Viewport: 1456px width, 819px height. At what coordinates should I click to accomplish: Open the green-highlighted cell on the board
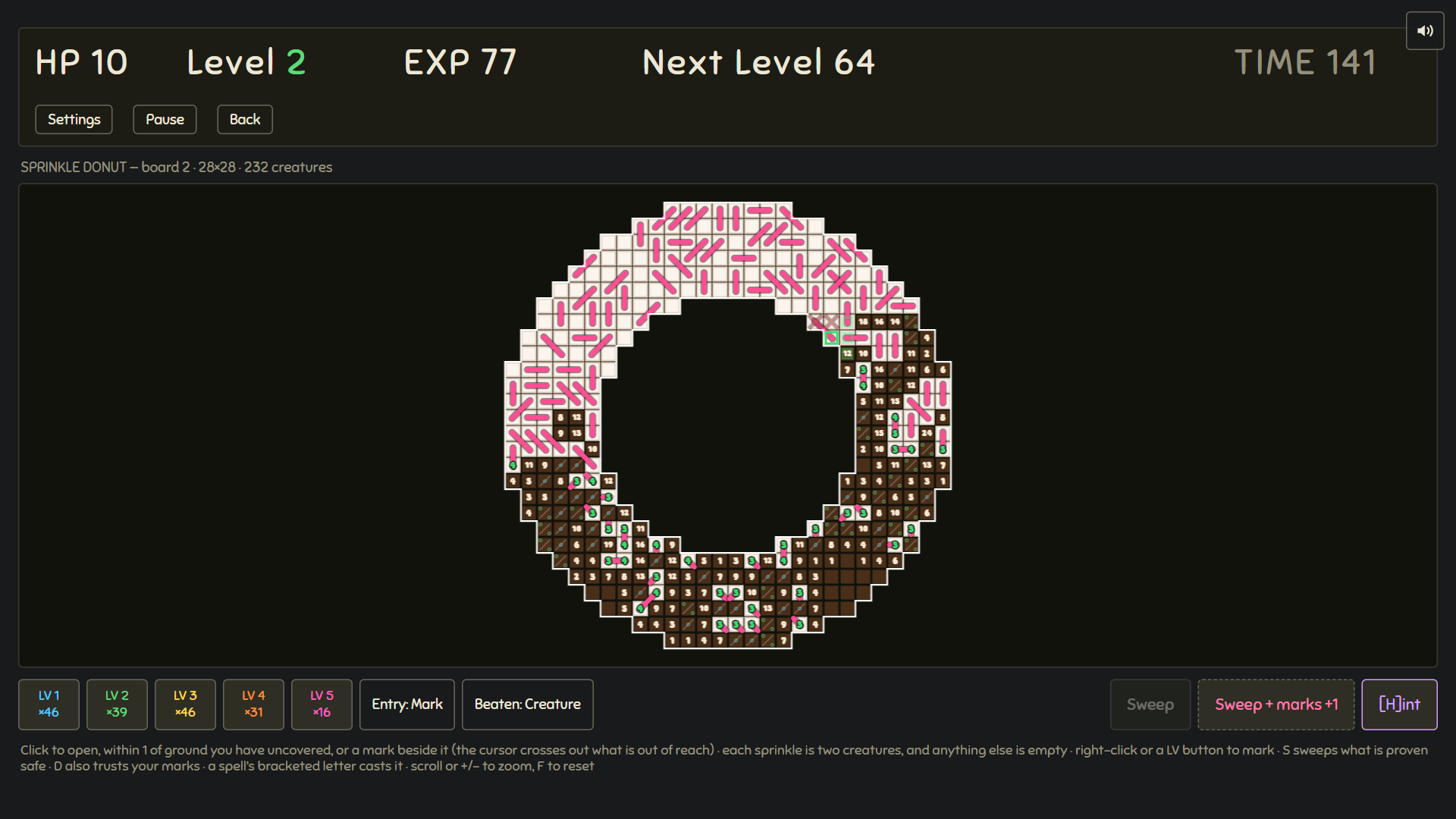pos(832,337)
